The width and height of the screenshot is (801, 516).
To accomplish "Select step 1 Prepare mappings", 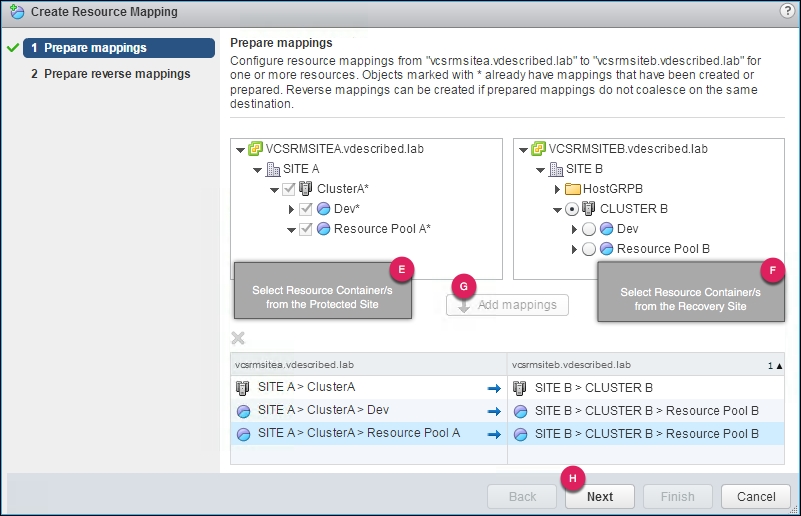I will [x=119, y=48].
